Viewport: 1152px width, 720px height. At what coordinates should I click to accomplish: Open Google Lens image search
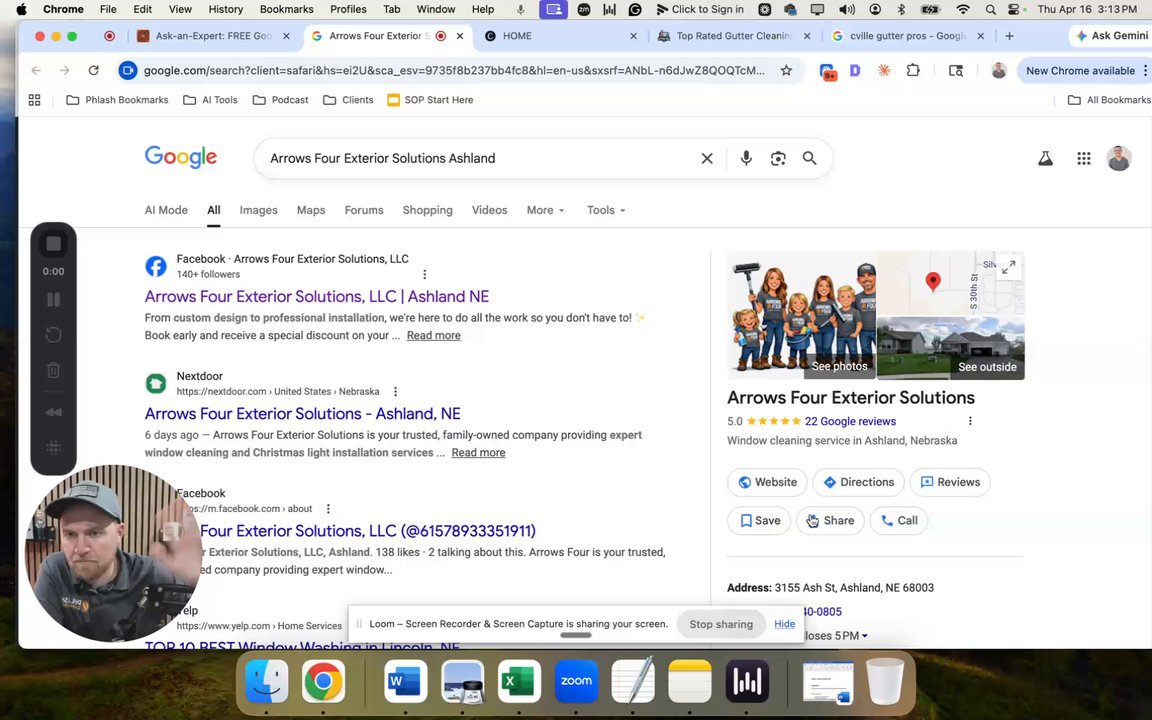pyautogui.click(x=778, y=158)
